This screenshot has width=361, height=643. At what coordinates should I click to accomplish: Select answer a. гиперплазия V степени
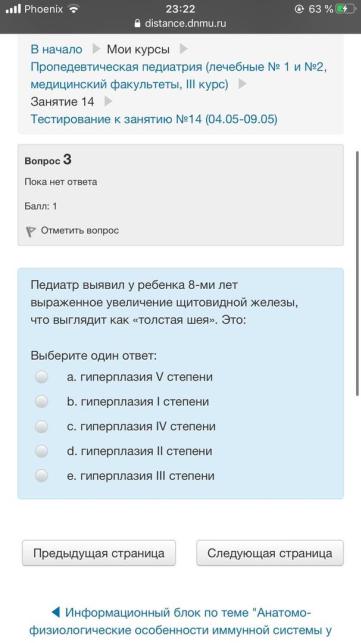(41, 376)
